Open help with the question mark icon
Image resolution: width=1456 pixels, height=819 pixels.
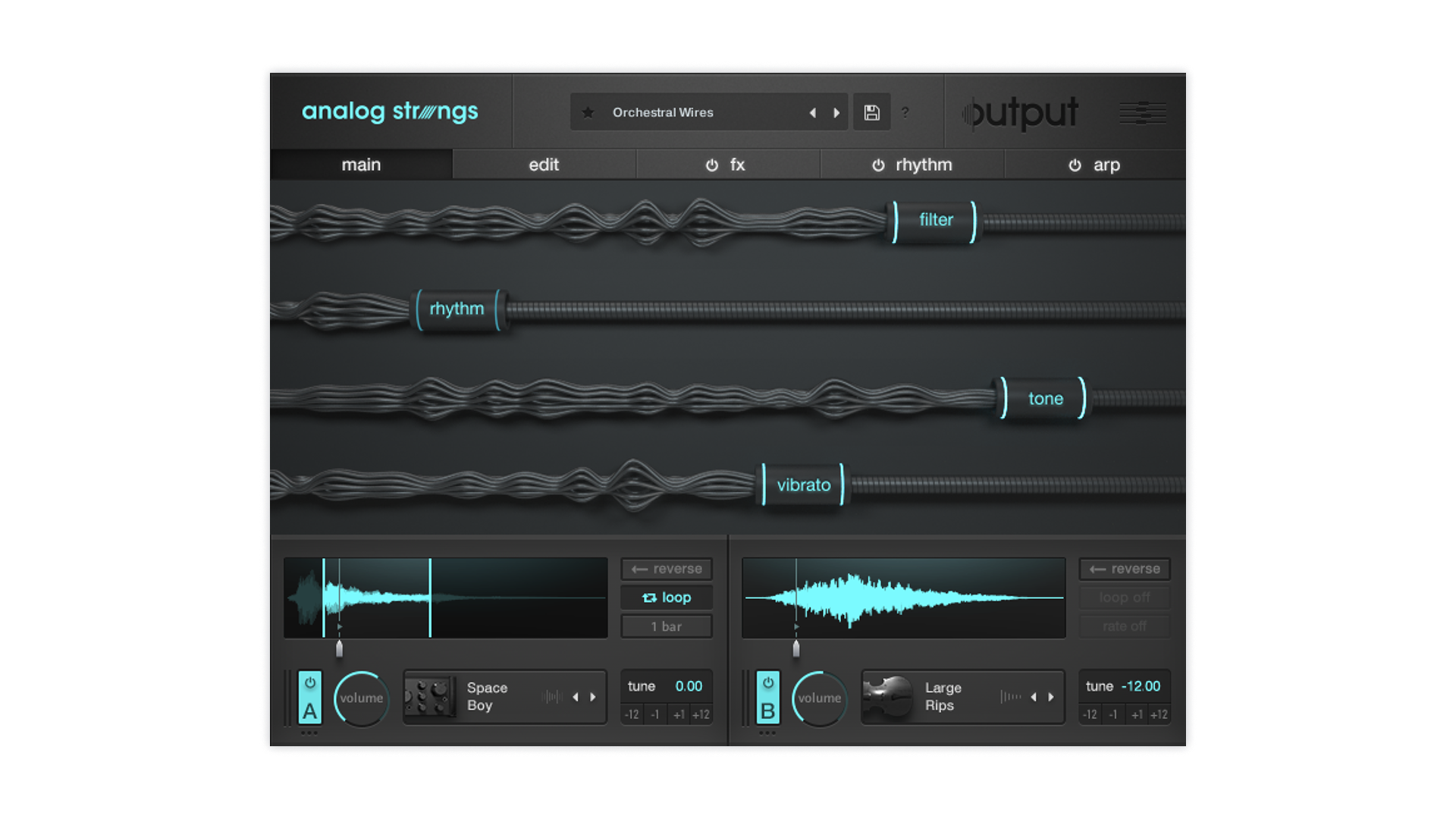tap(905, 112)
